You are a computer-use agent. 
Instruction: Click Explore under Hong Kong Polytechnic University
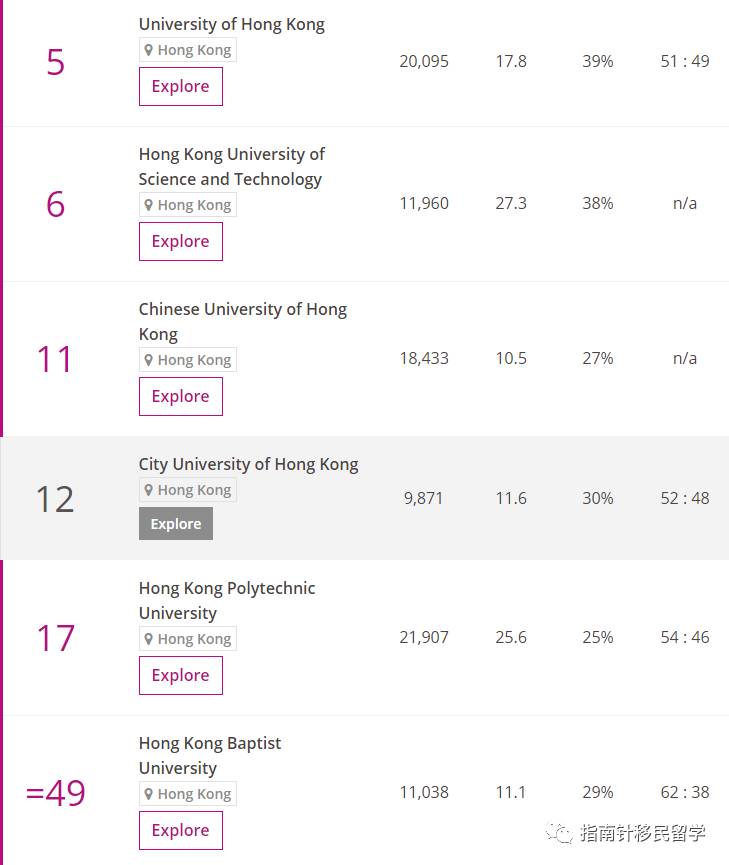click(180, 676)
